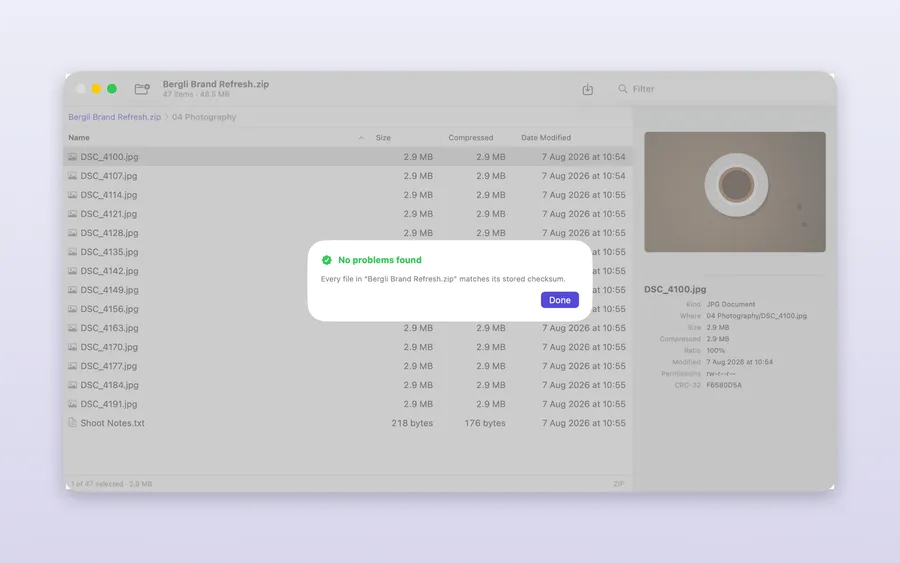The width and height of the screenshot is (900, 563).
Task: Sort by the Date Modified column header
Action: (x=546, y=137)
